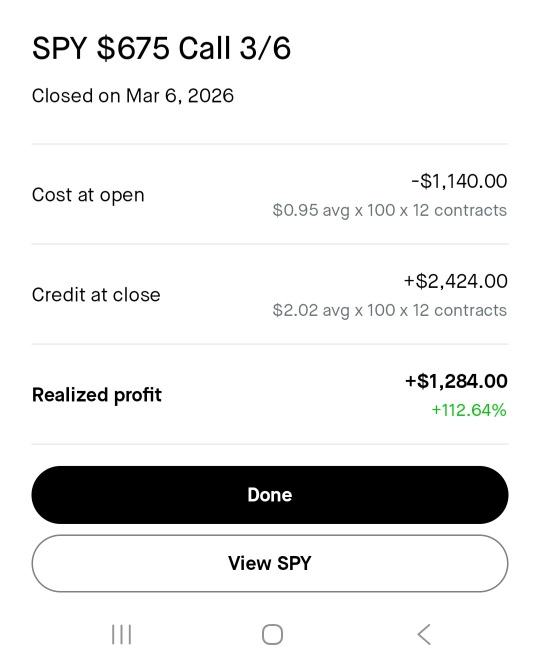Tap the Done button
Screen dimensions: 540x666
(x=270, y=495)
